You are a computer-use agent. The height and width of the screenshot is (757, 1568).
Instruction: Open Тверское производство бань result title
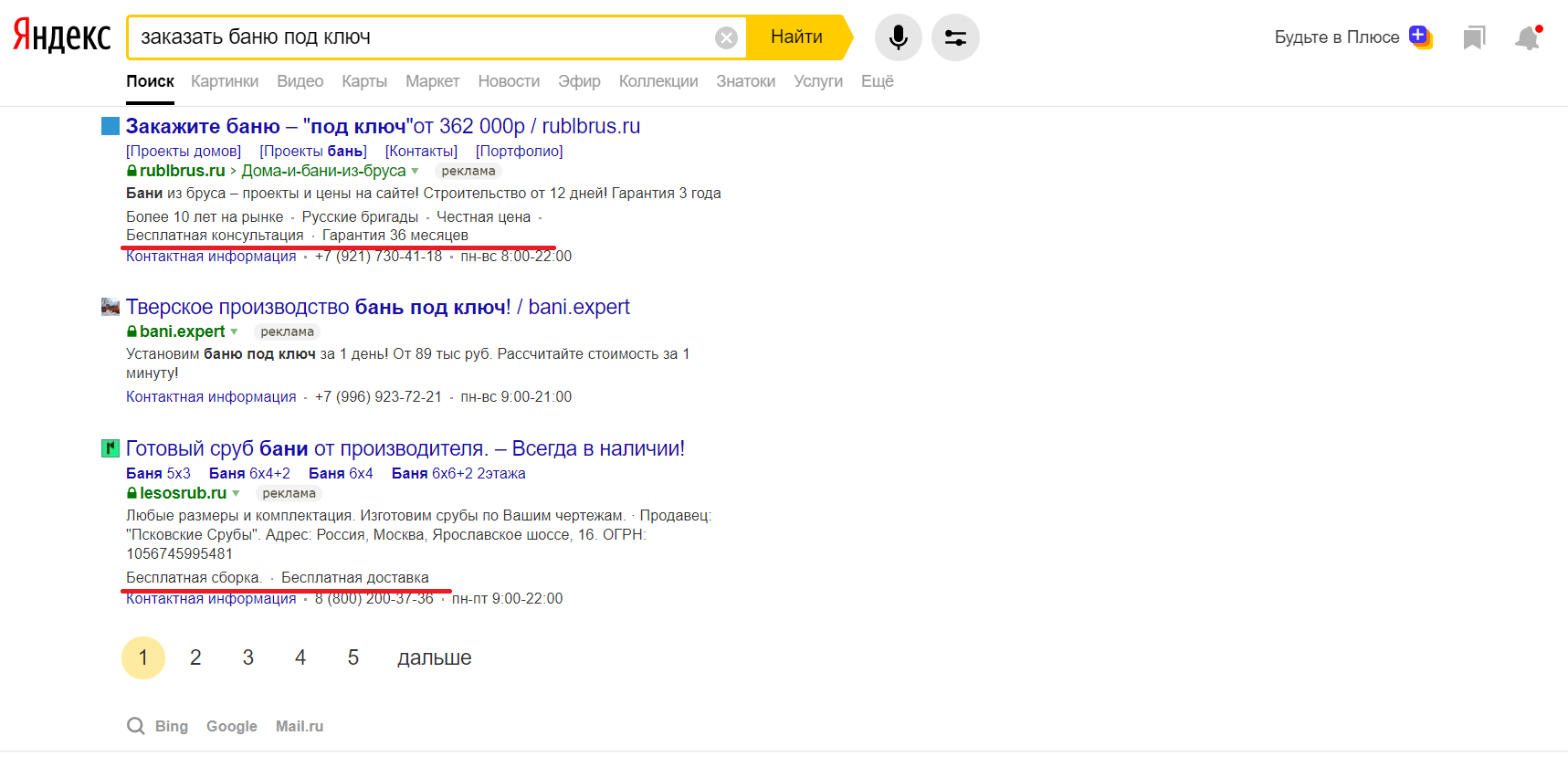[378, 307]
